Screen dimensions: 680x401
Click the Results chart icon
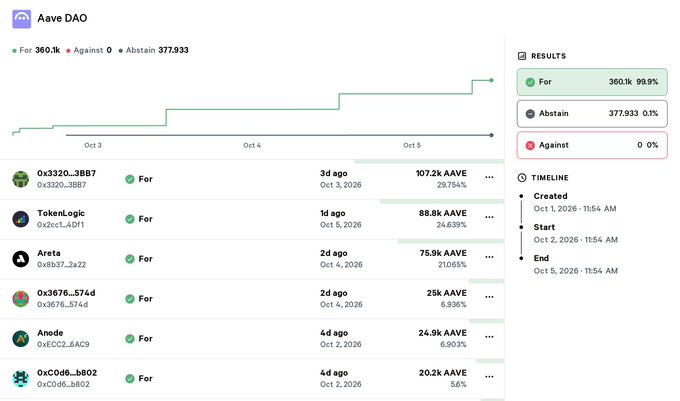(522, 56)
